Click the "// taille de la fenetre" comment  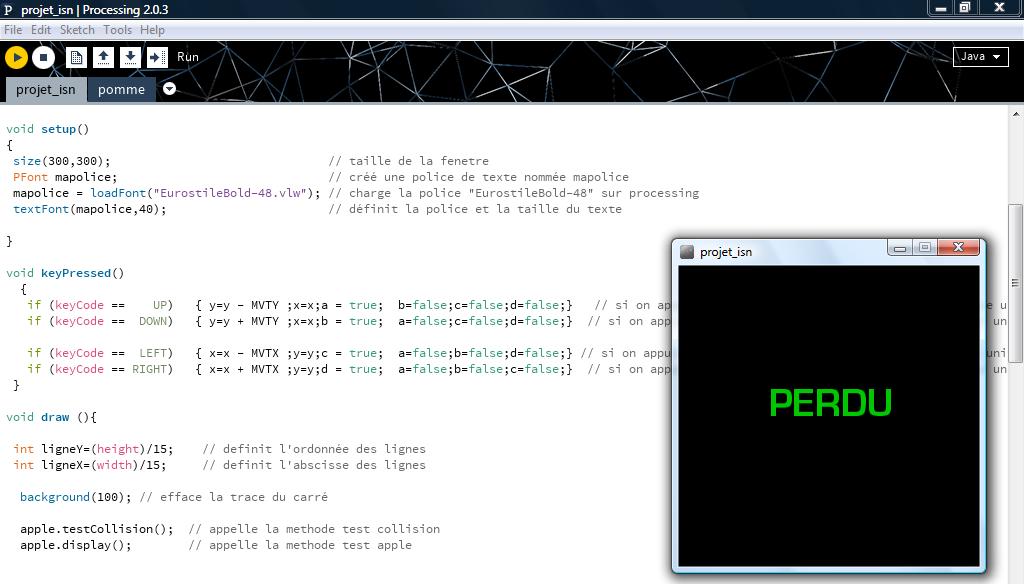pos(409,161)
